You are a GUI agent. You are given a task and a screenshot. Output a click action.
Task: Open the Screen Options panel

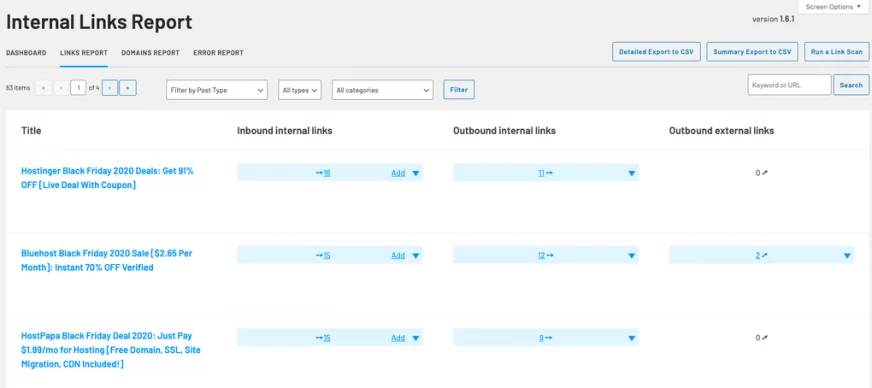pyautogui.click(x=833, y=7)
